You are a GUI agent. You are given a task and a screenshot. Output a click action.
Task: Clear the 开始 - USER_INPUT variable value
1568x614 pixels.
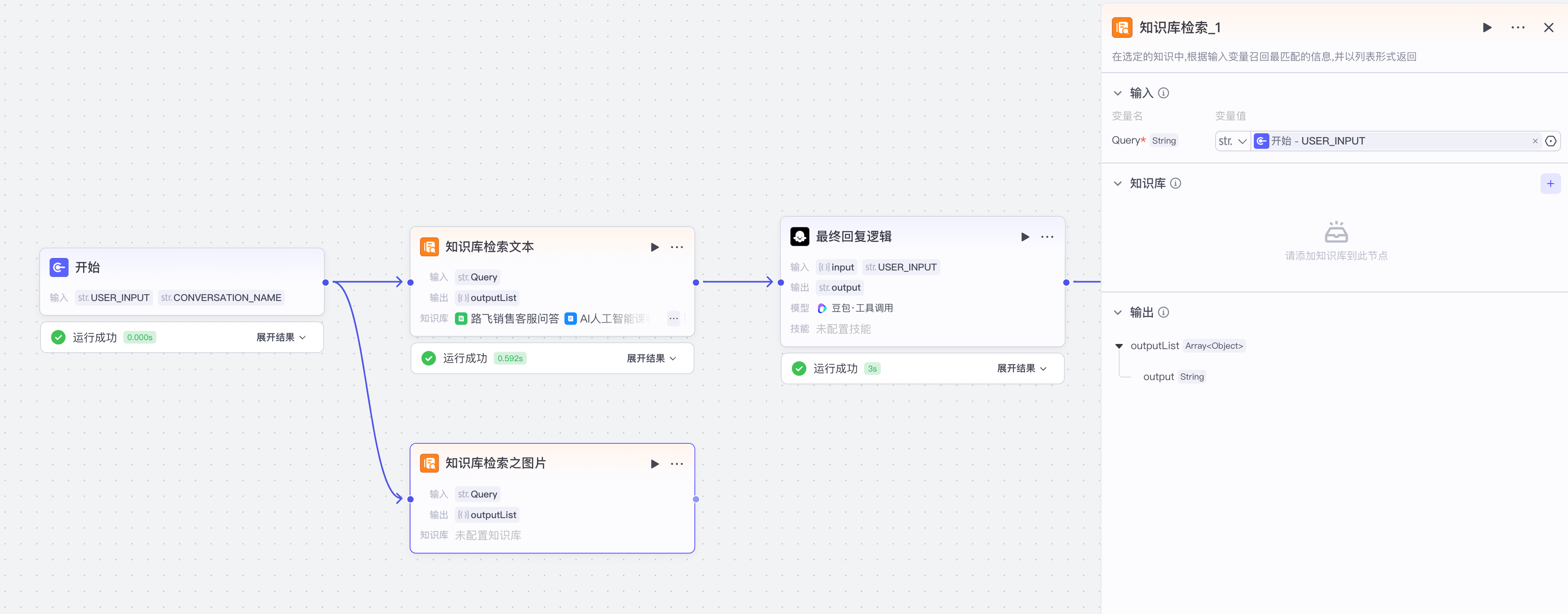(1534, 141)
